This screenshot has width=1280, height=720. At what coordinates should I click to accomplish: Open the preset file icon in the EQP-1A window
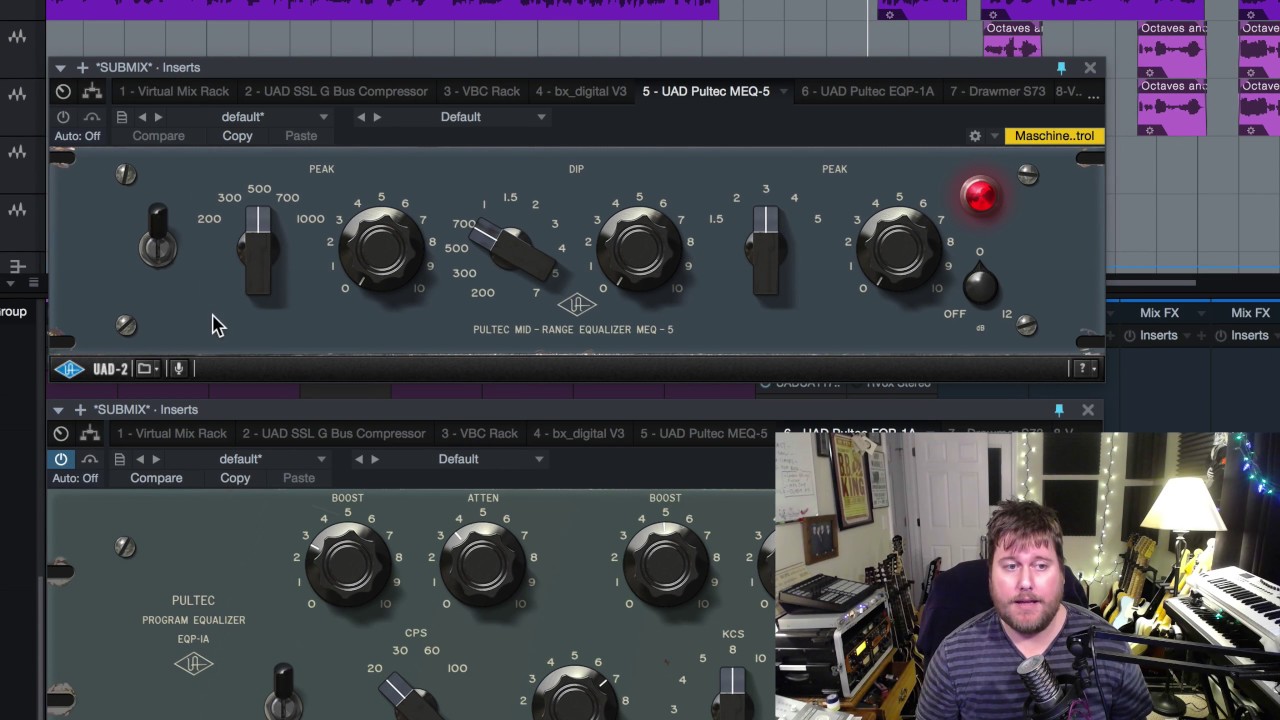click(x=120, y=459)
